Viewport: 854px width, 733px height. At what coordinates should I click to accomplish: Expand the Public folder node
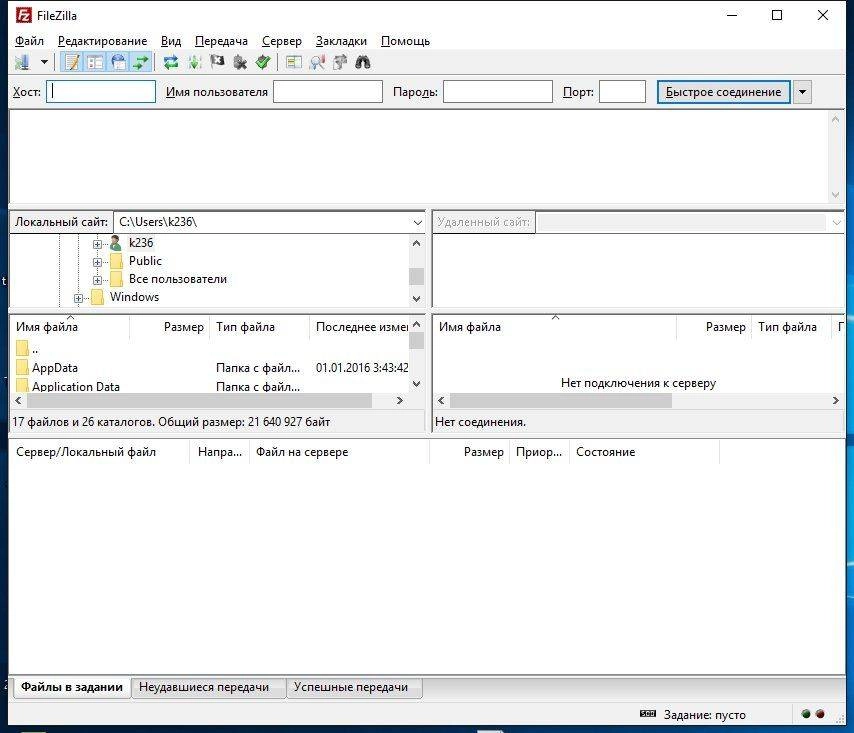coord(97,262)
